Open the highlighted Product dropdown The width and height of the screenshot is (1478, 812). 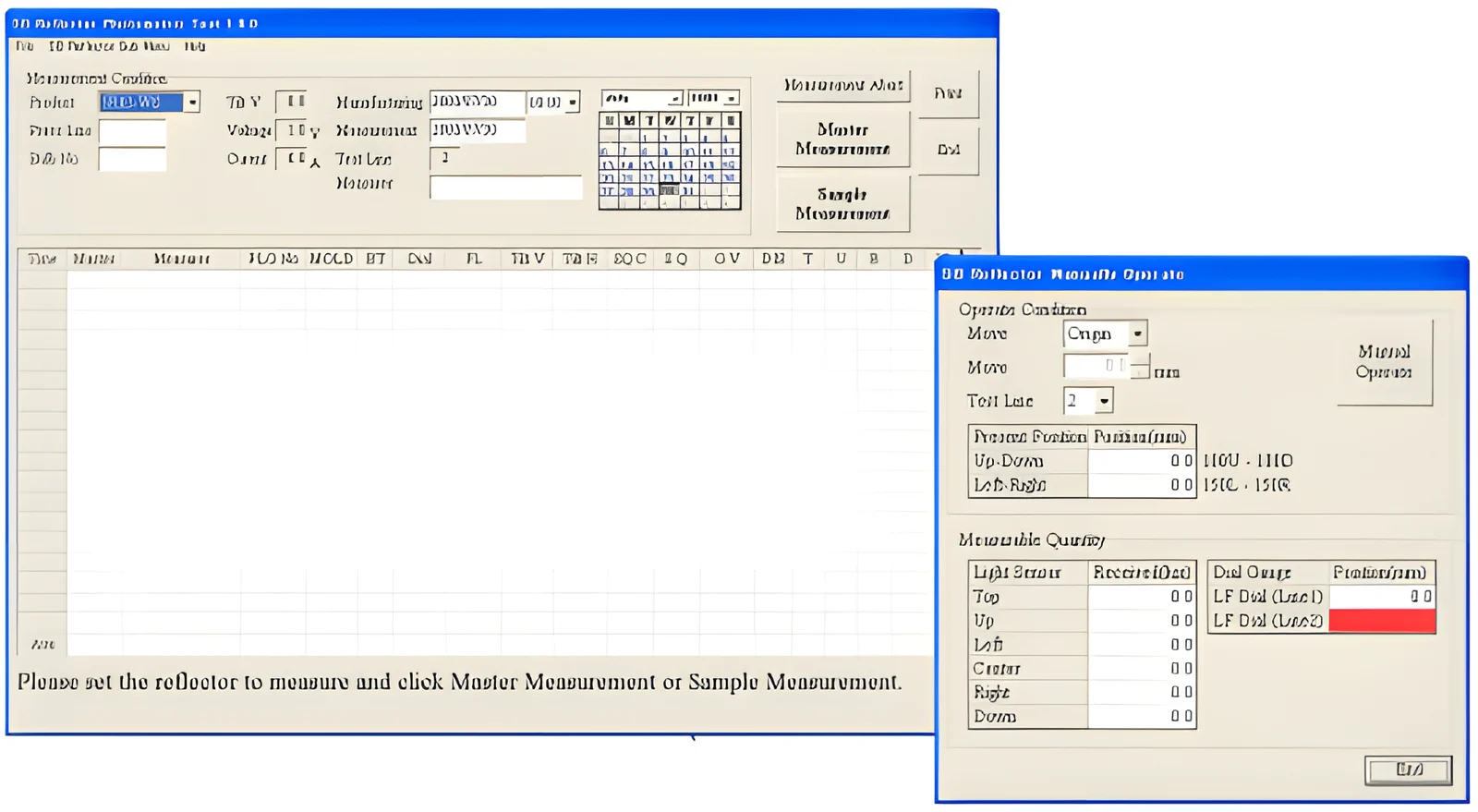pos(192,103)
